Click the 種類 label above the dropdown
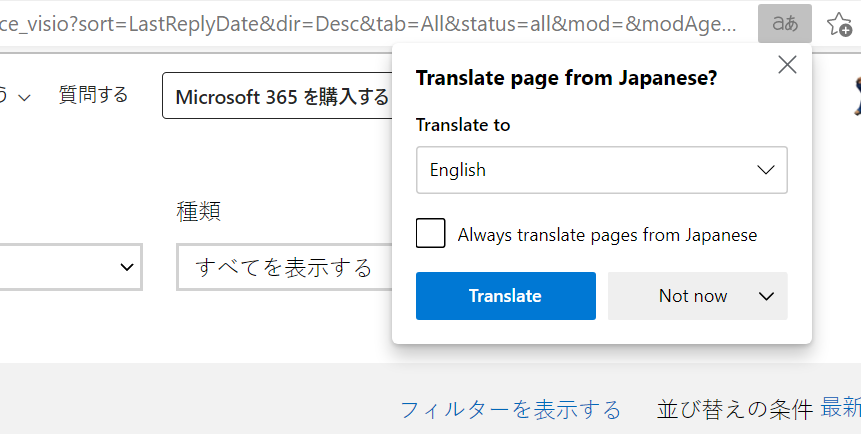861x434 pixels. (x=198, y=211)
